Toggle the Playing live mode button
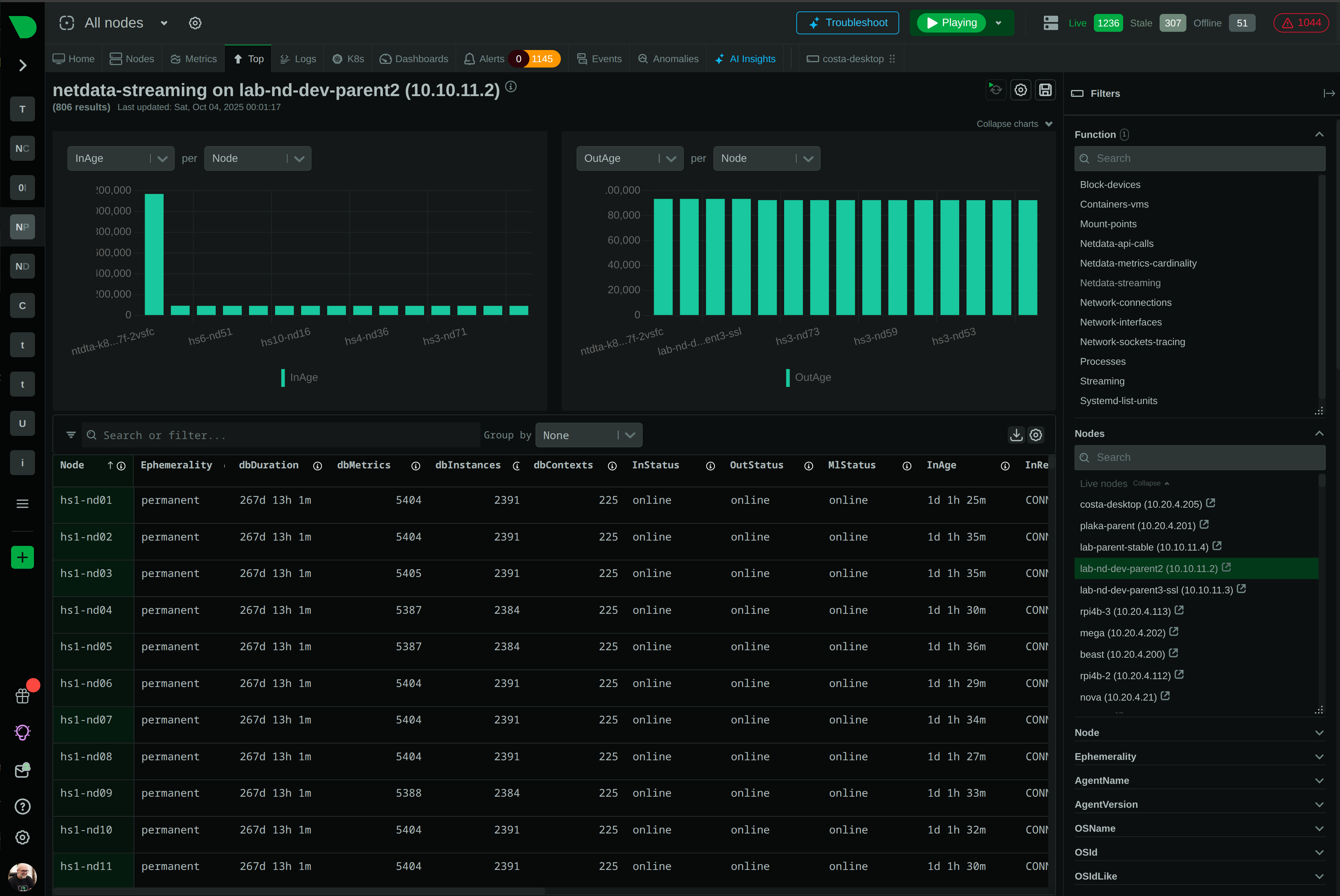This screenshot has width=1340, height=896. [951, 23]
